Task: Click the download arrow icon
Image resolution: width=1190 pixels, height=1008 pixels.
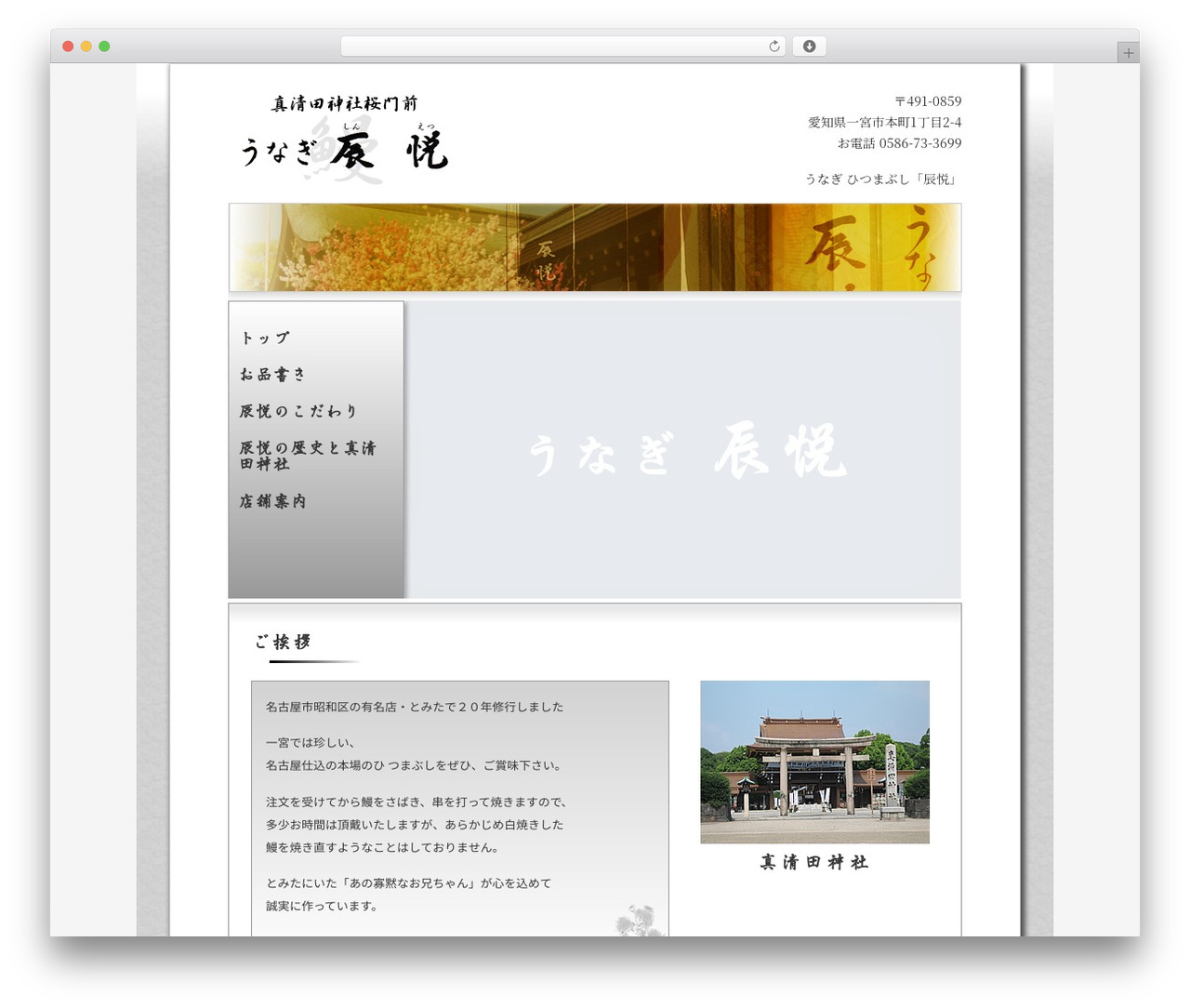Action: coord(809,46)
